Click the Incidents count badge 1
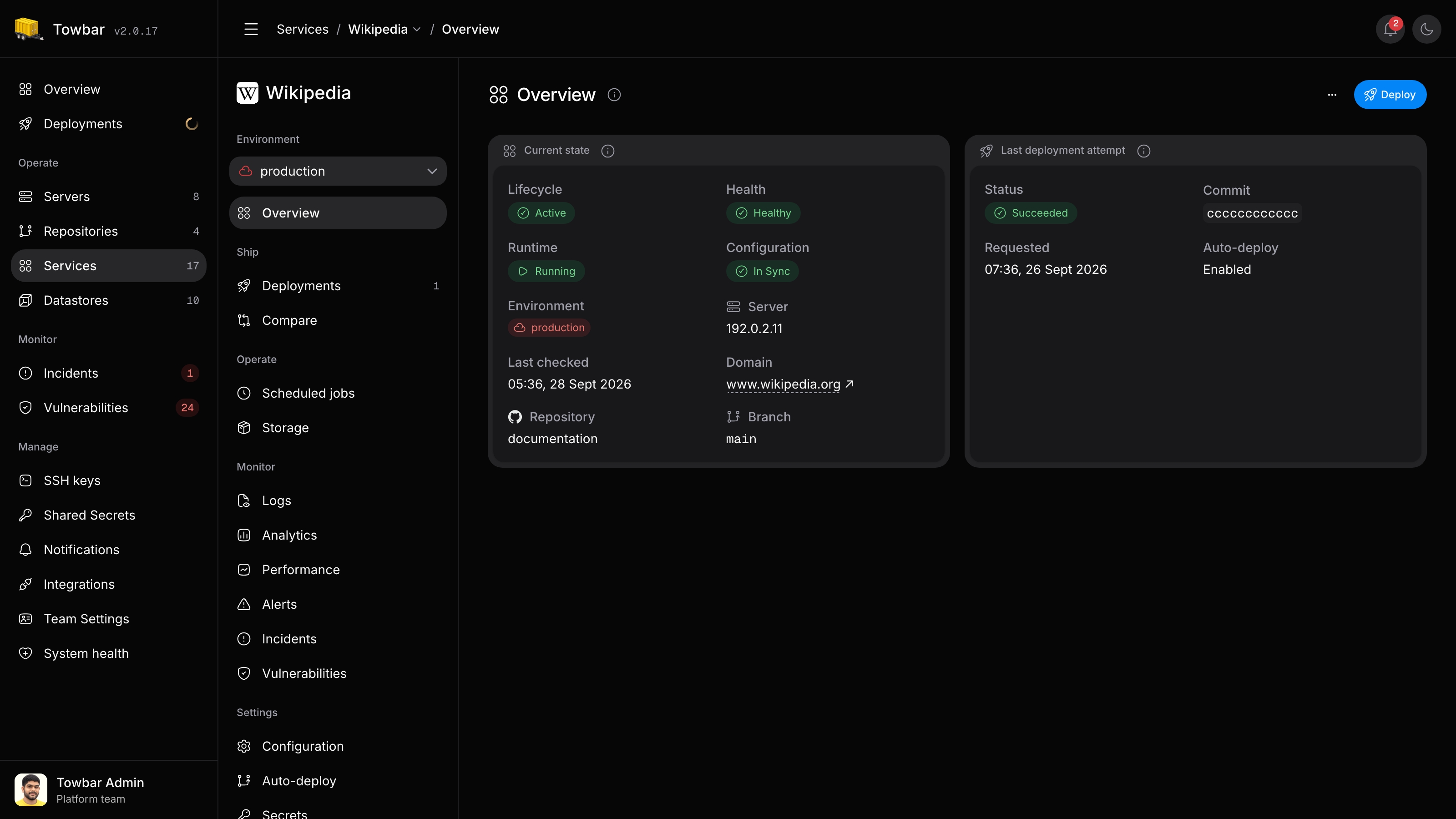 pyautogui.click(x=190, y=373)
